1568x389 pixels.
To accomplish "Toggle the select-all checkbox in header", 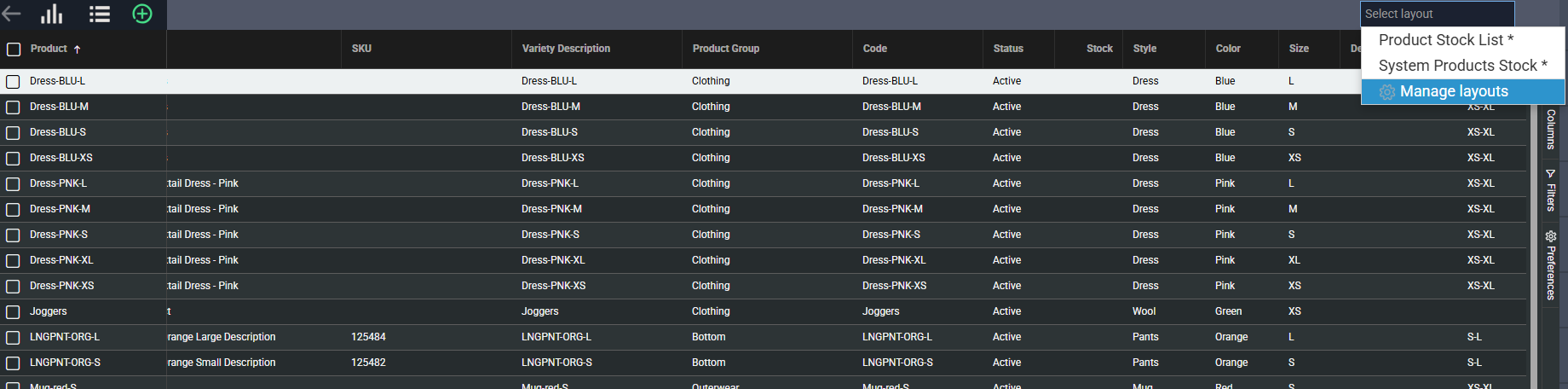I will pyautogui.click(x=14, y=49).
